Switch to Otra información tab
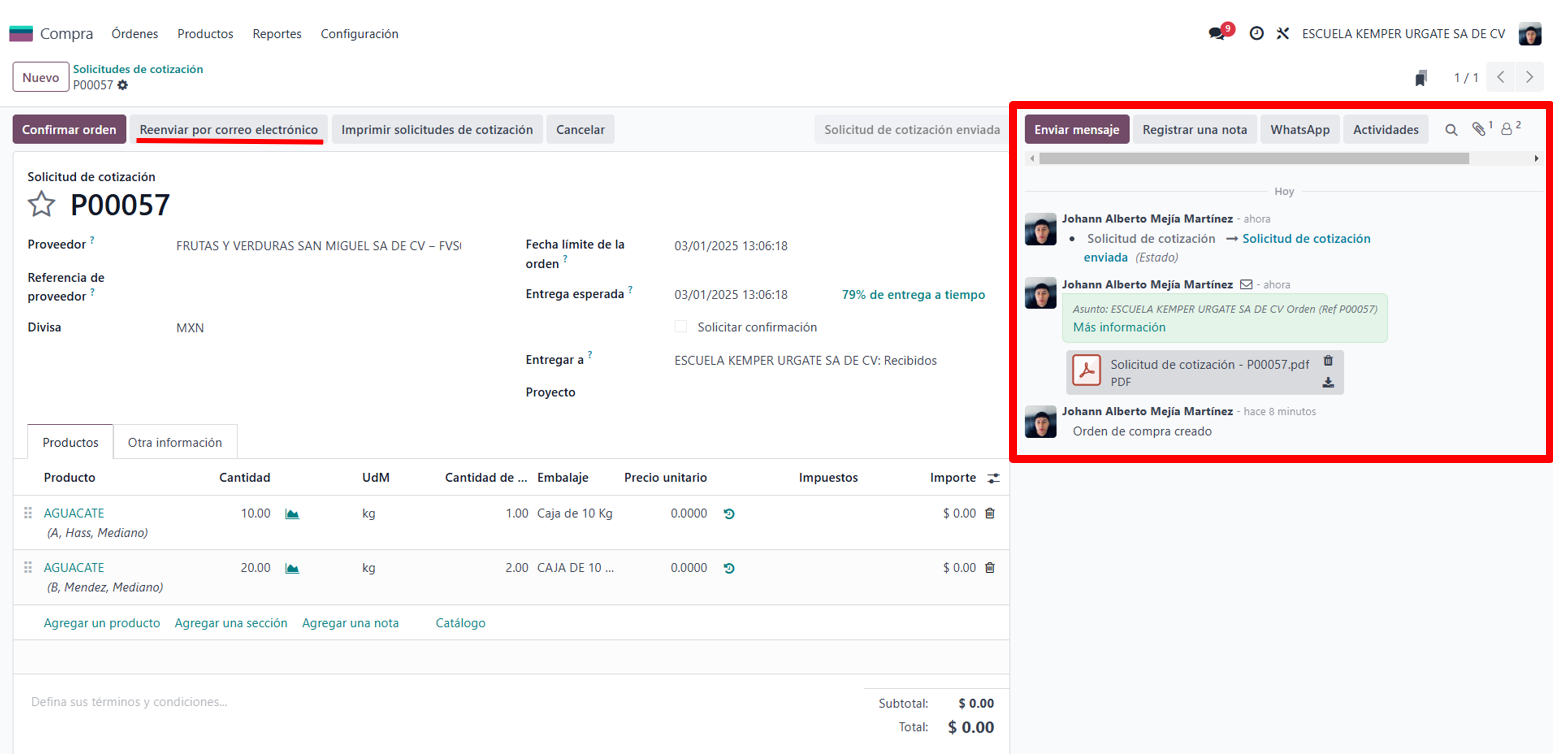The height and width of the screenshot is (755, 1553). (175, 442)
